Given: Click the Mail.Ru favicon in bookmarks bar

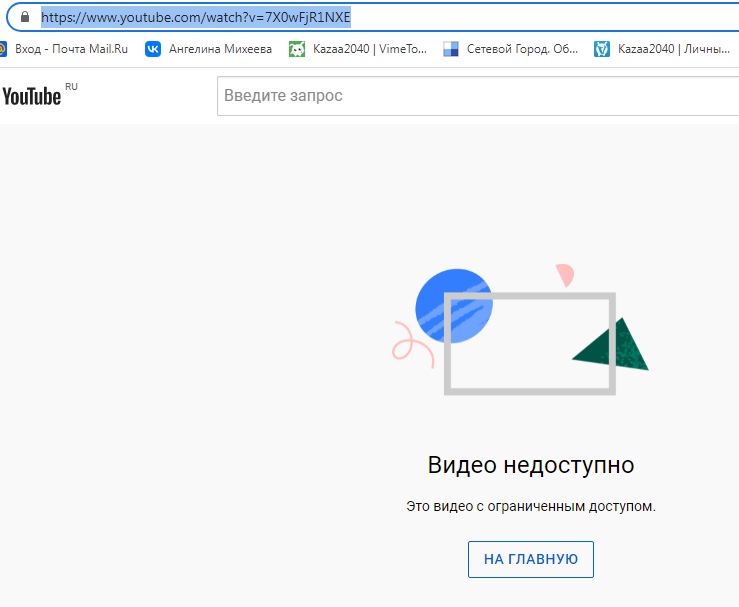Looking at the screenshot, I should (x=3, y=49).
